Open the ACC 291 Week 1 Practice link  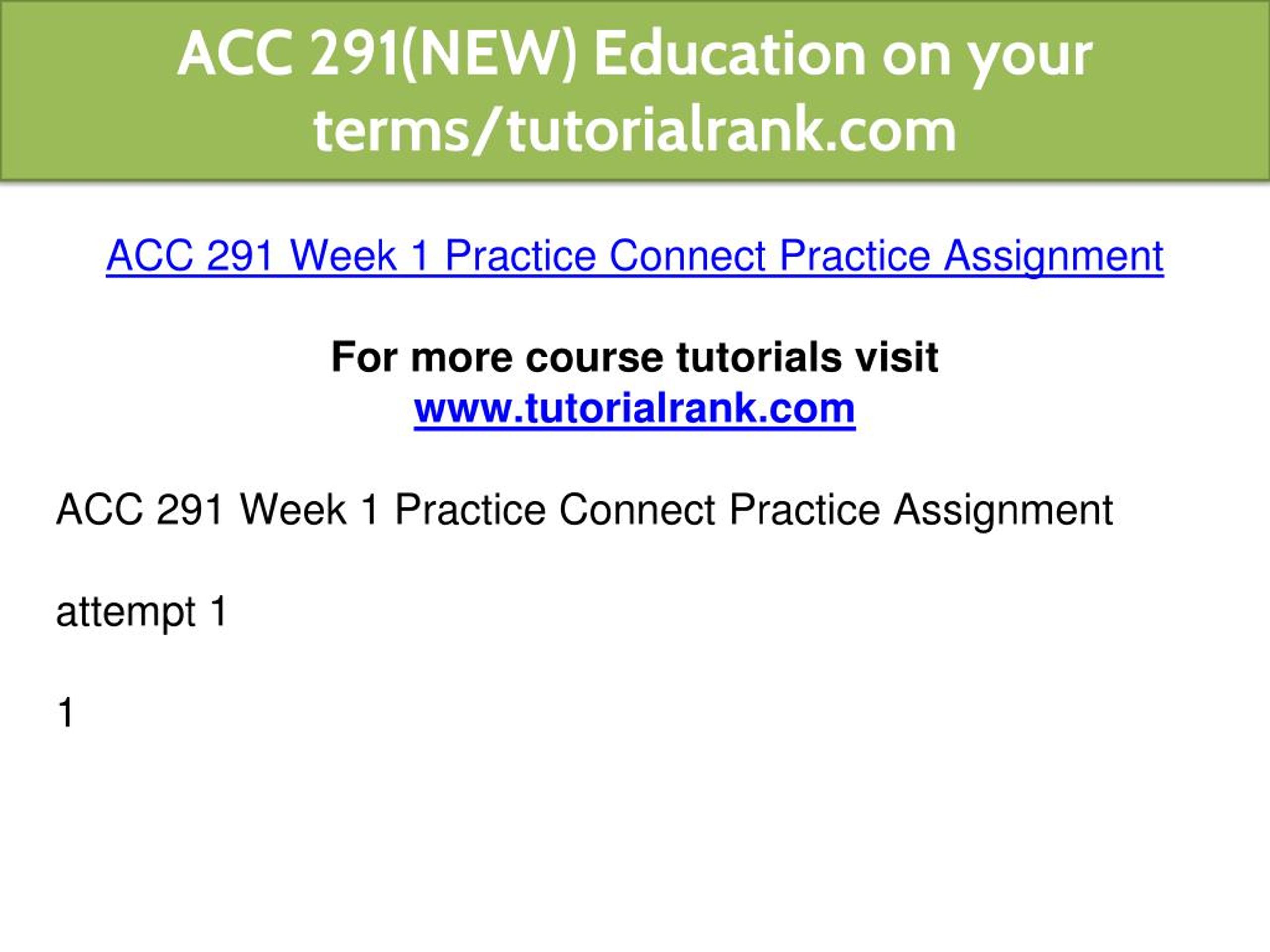(x=635, y=256)
